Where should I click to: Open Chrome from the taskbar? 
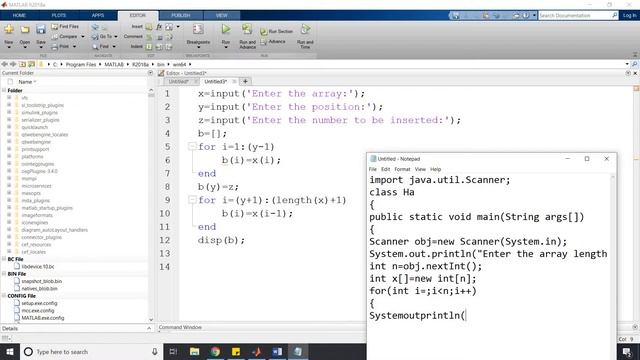[215, 351]
